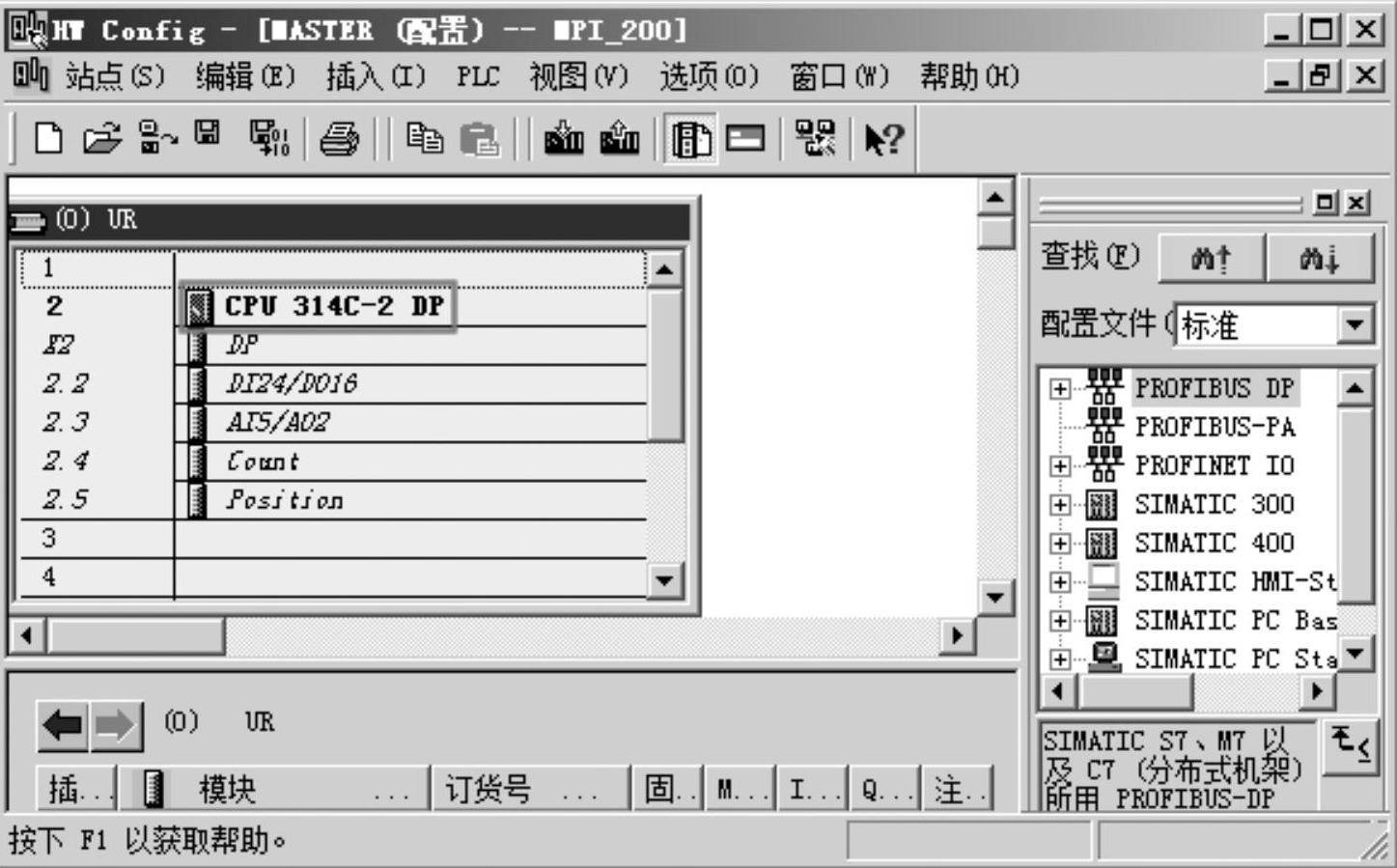Screen dimensions: 1397x868
Task: Open the 配置文件 profile dropdown
Action: pos(1355,324)
